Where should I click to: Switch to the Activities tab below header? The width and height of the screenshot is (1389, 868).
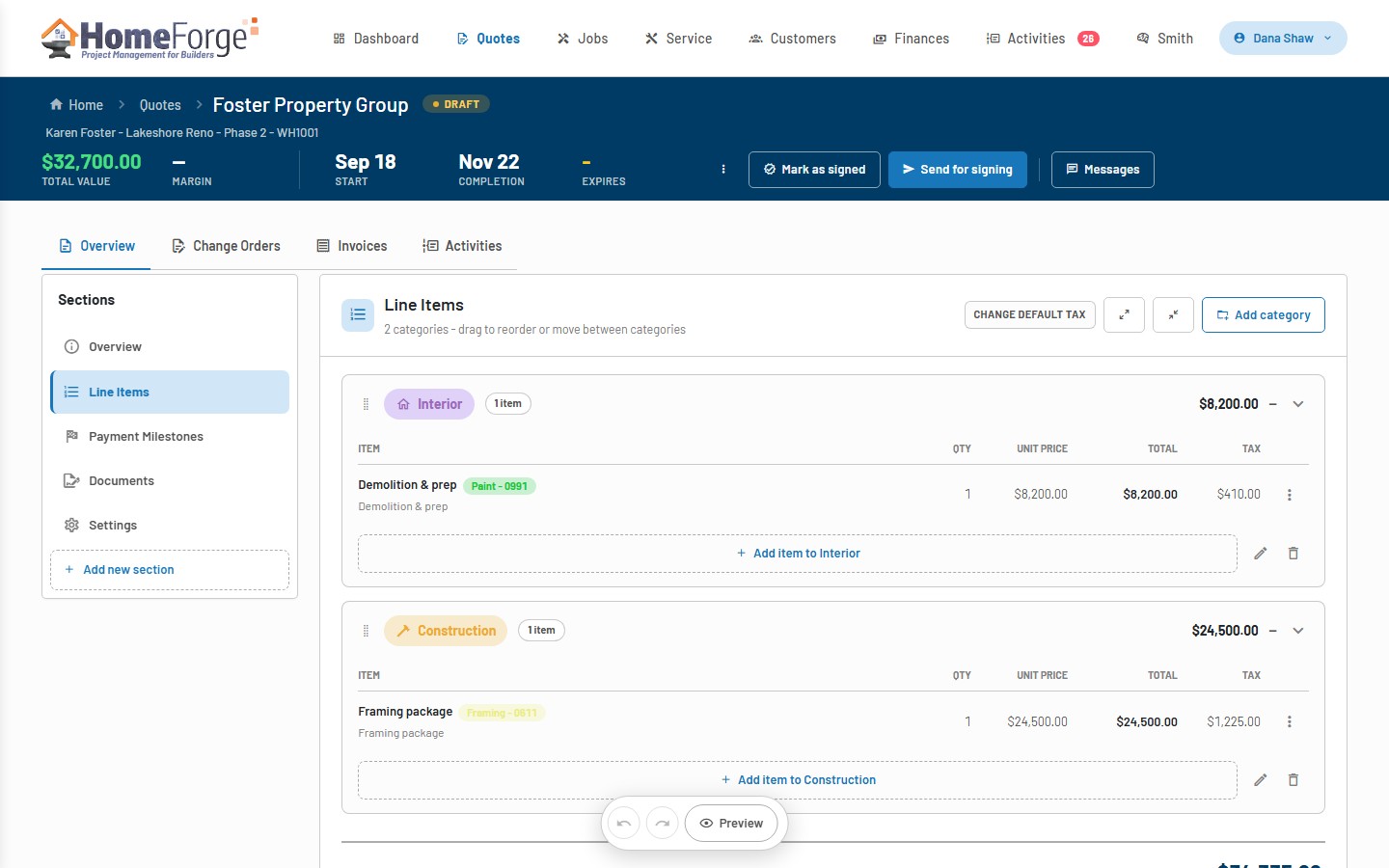point(462,246)
